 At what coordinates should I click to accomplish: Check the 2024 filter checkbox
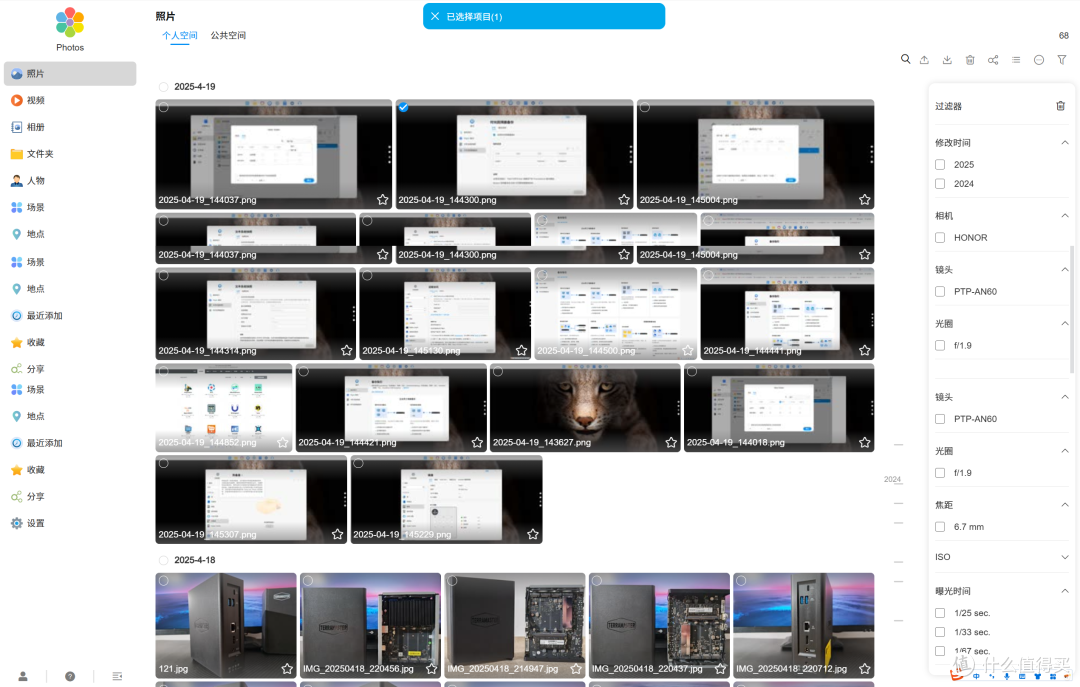(x=940, y=184)
